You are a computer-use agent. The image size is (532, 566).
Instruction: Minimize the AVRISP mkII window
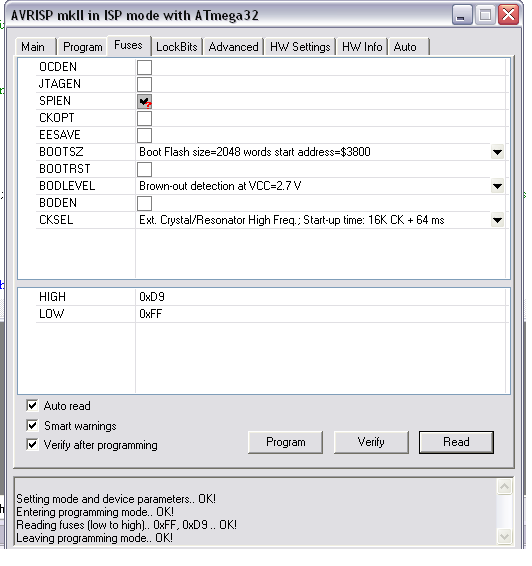click(x=462, y=15)
